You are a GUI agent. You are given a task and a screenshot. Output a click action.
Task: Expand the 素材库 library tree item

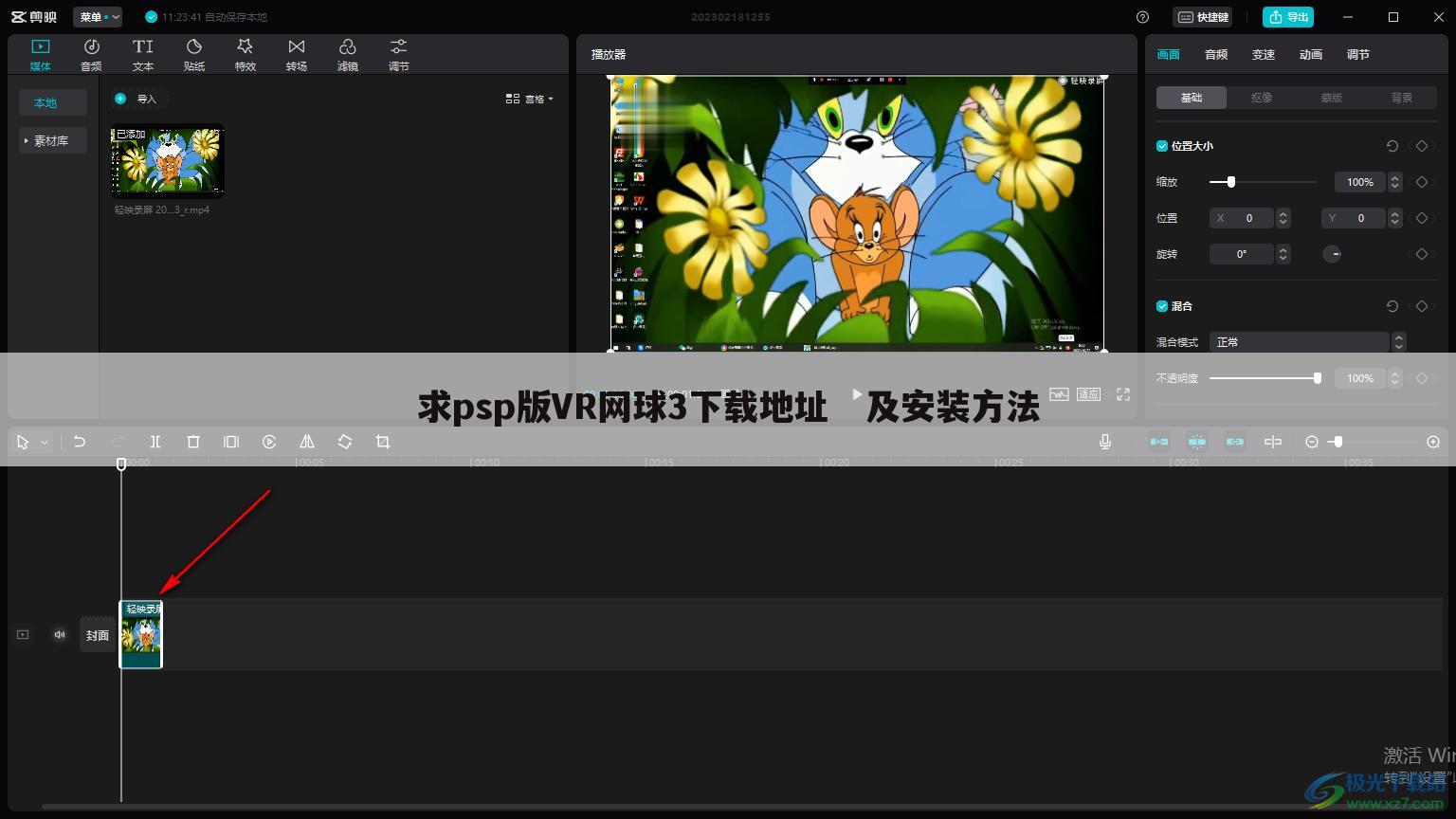point(52,140)
